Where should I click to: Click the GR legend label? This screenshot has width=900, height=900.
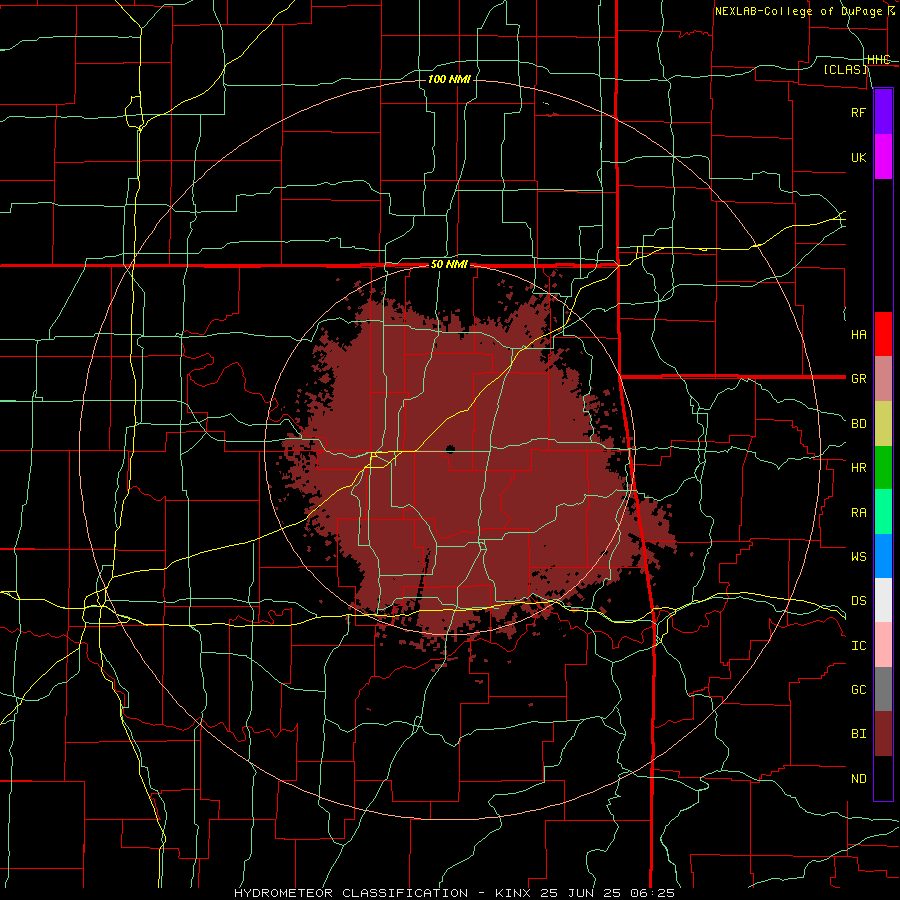pos(858,379)
